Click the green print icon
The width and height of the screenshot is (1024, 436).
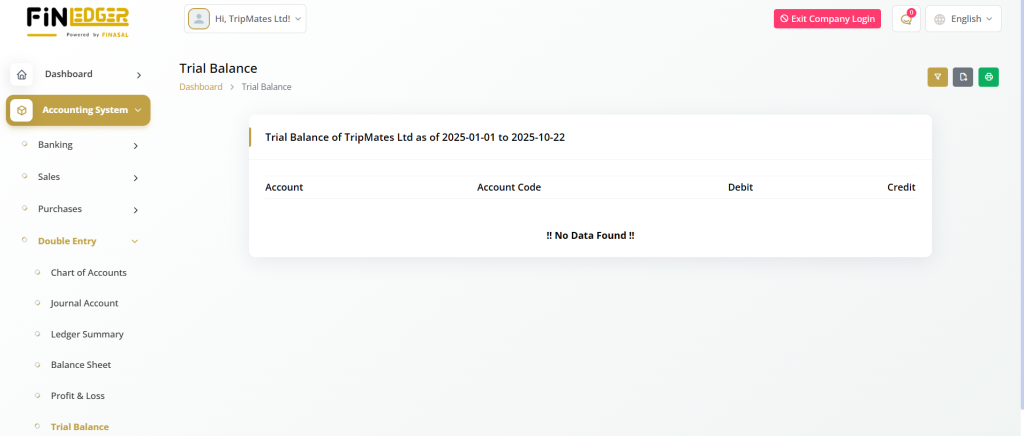coord(988,77)
